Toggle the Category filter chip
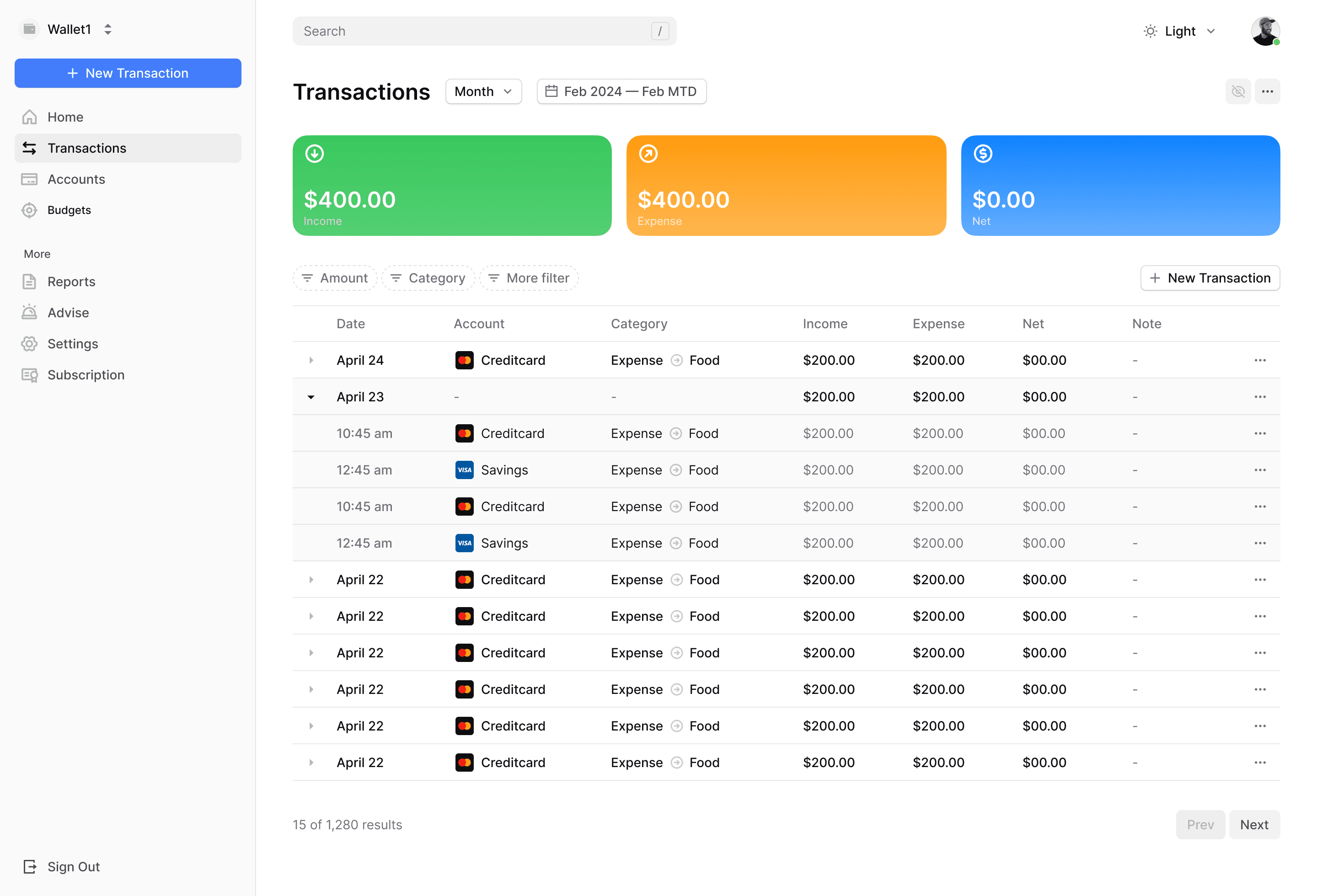 428,278
